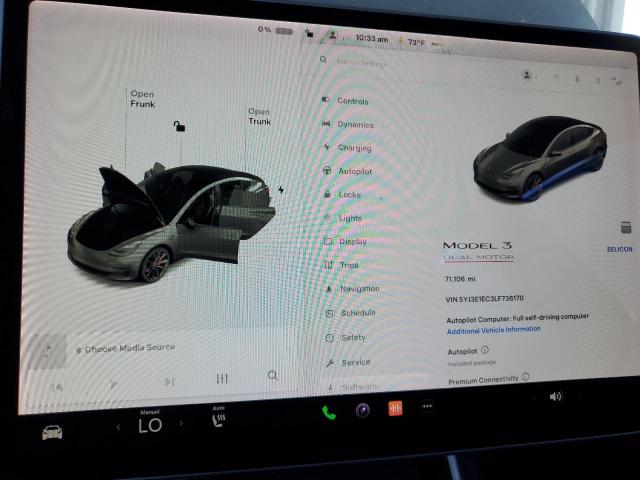Tap the volume speaker icon
Image resolution: width=640 pixels, height=480 pixels.
556,396
